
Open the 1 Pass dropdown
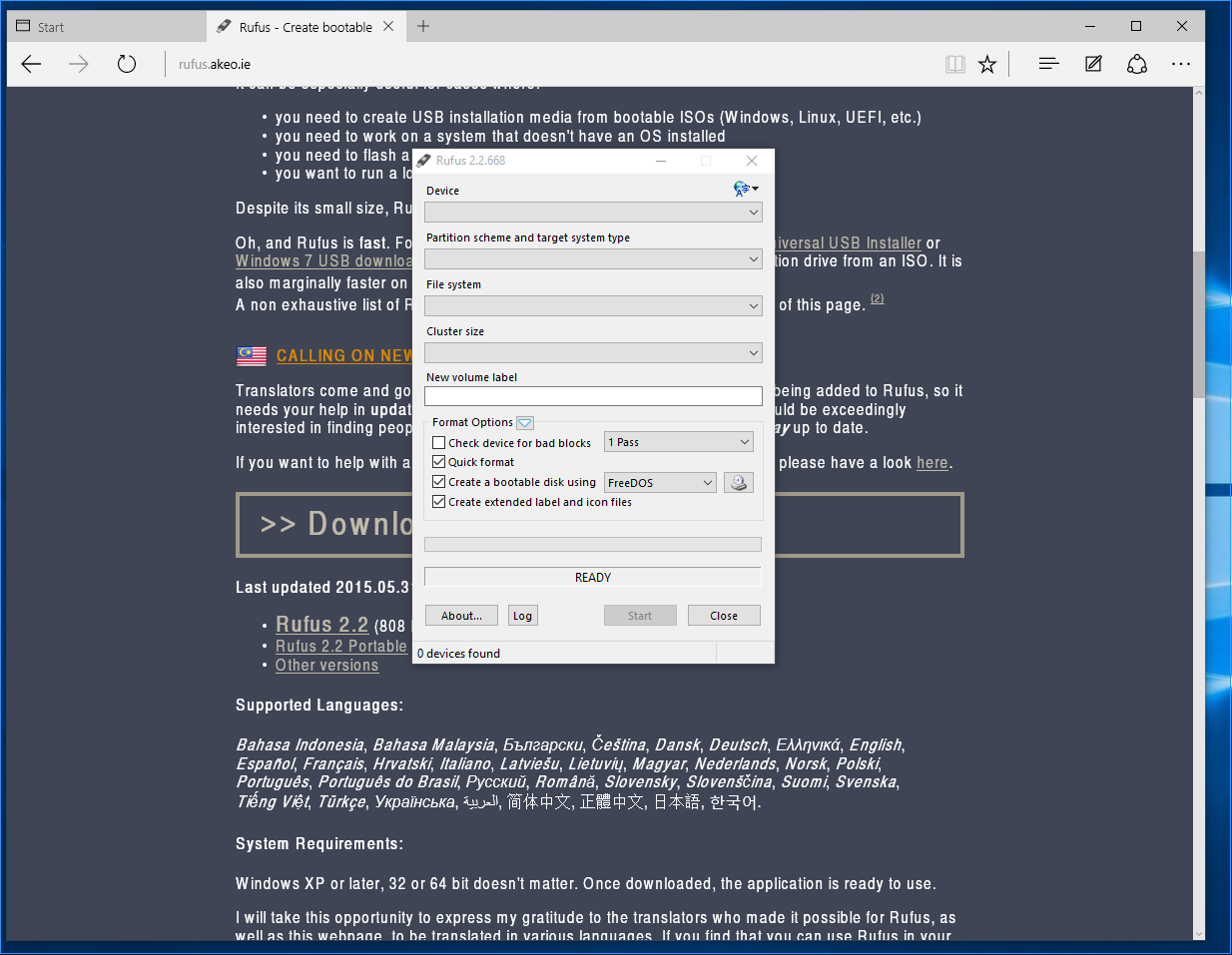click(x=679, y=442)
